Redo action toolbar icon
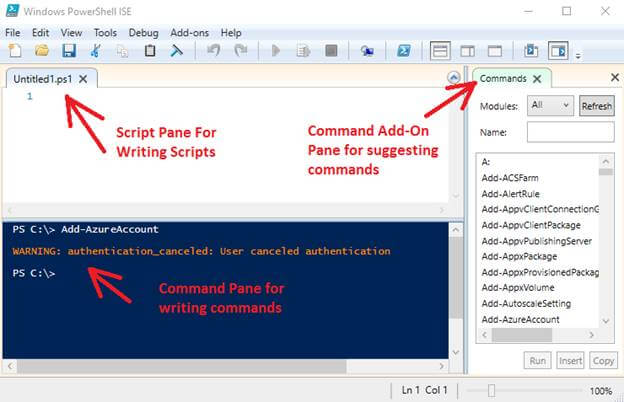Screen dimensions: 624x402 click(x=241, y=51)
